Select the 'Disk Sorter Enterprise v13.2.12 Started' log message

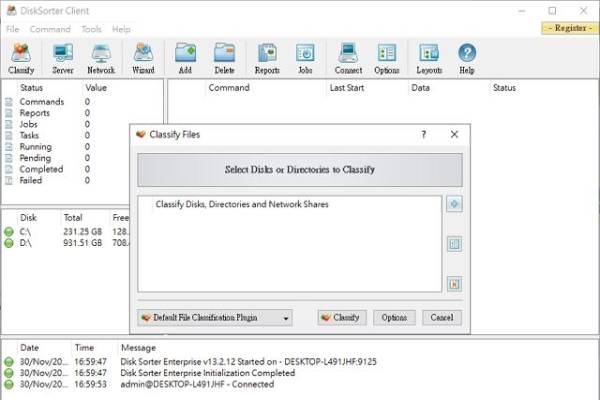tap(248, 362)
